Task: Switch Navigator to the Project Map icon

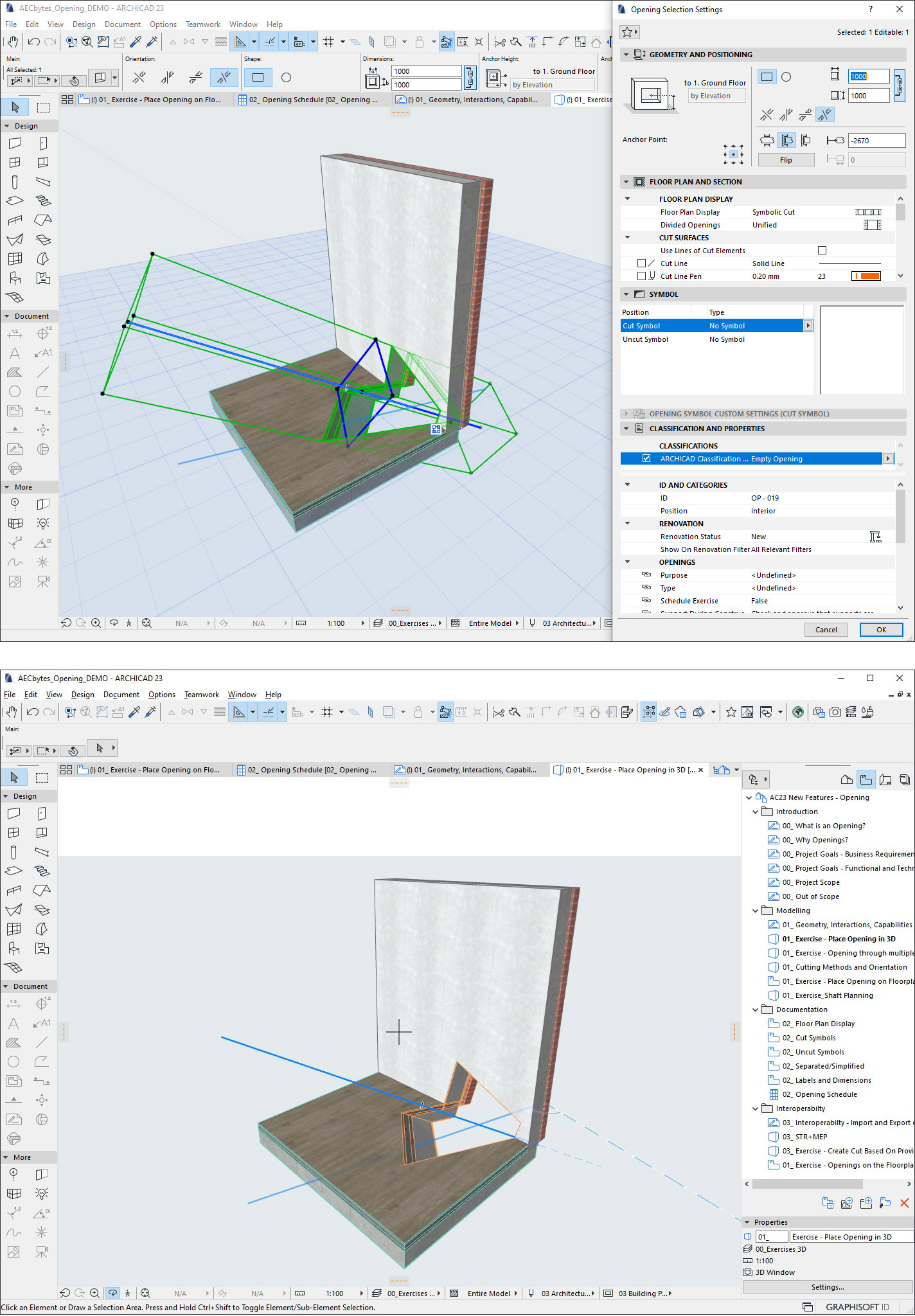Action: tap(846, 779)
